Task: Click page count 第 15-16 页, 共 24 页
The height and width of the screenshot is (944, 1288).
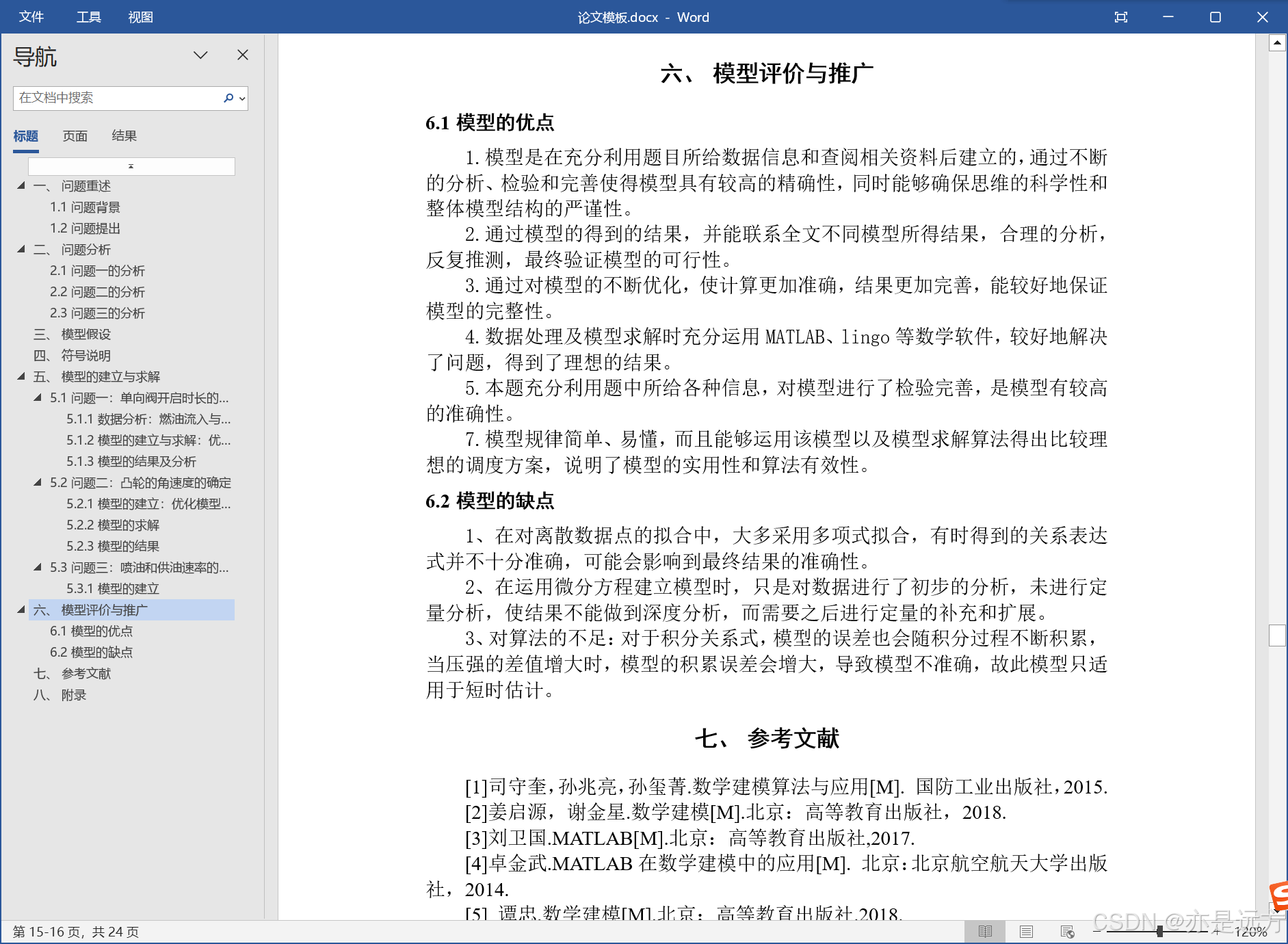Action: 76,932
